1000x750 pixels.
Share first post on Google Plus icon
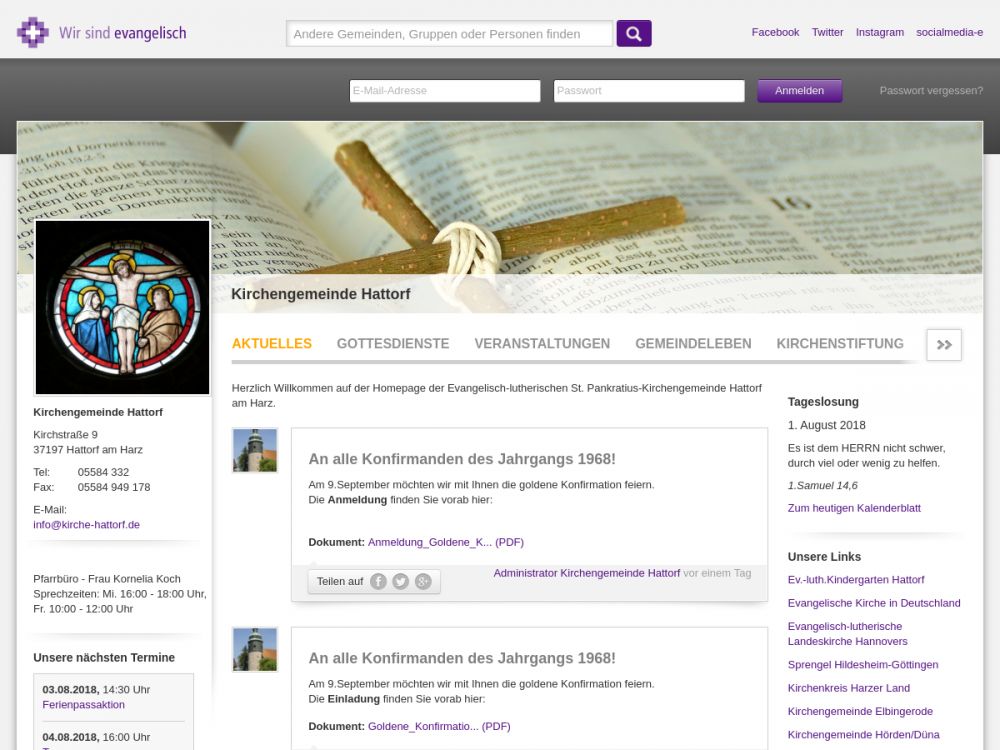pos(423,581)
